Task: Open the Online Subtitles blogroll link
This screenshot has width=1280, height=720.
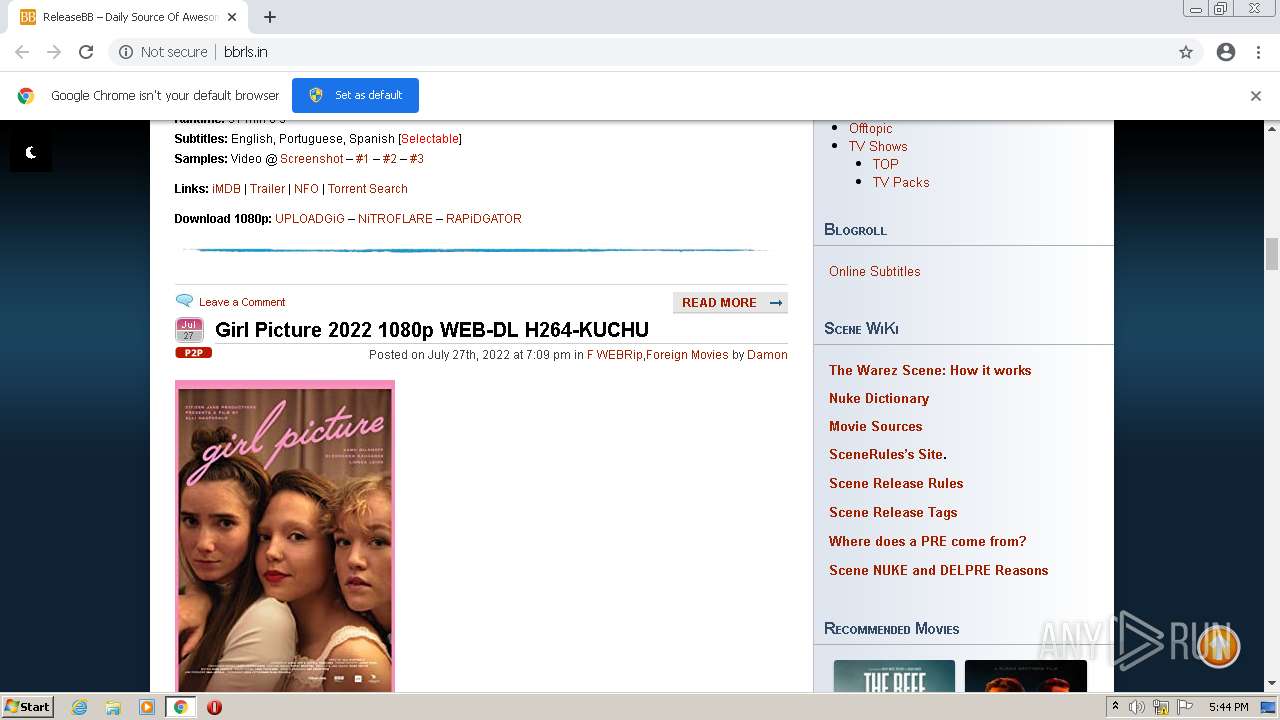Action: 874,271
